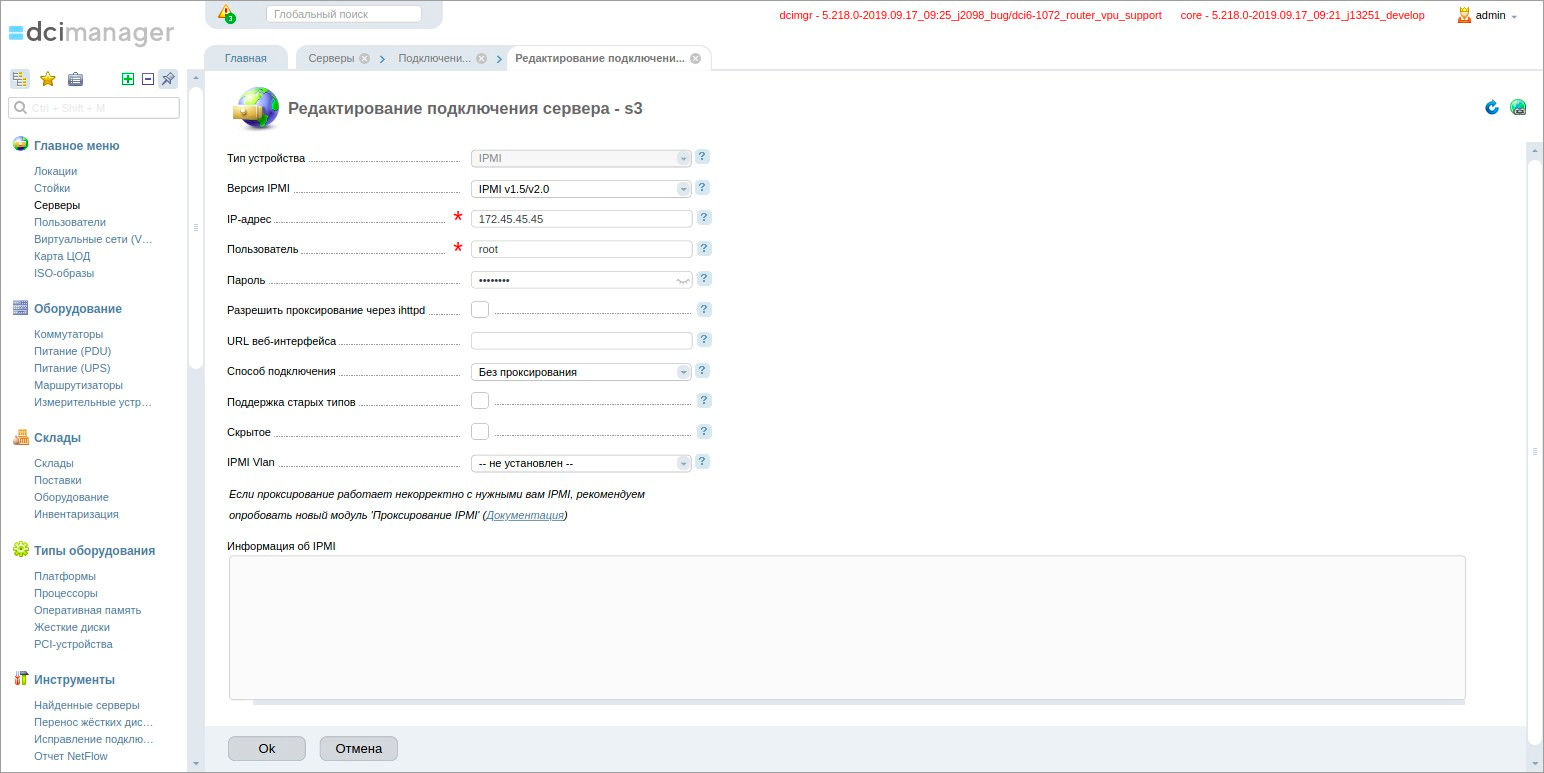The height and width of the screenshot is (773, 1544).
Task: Check the Поддержка старых типов box
Action: point(479,400)
